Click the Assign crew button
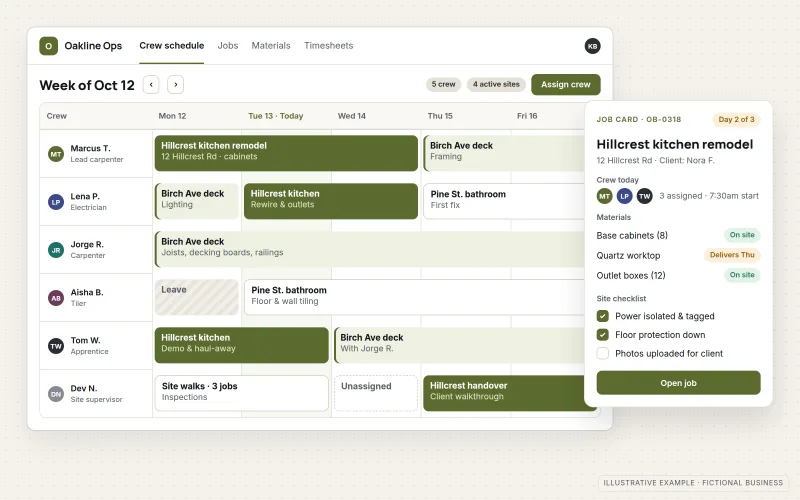Screen dimensions: 800x500 566,85
